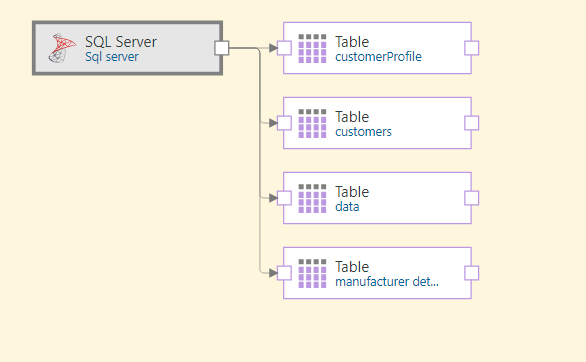Click the customerProfile table grid icon

[312, 49]
